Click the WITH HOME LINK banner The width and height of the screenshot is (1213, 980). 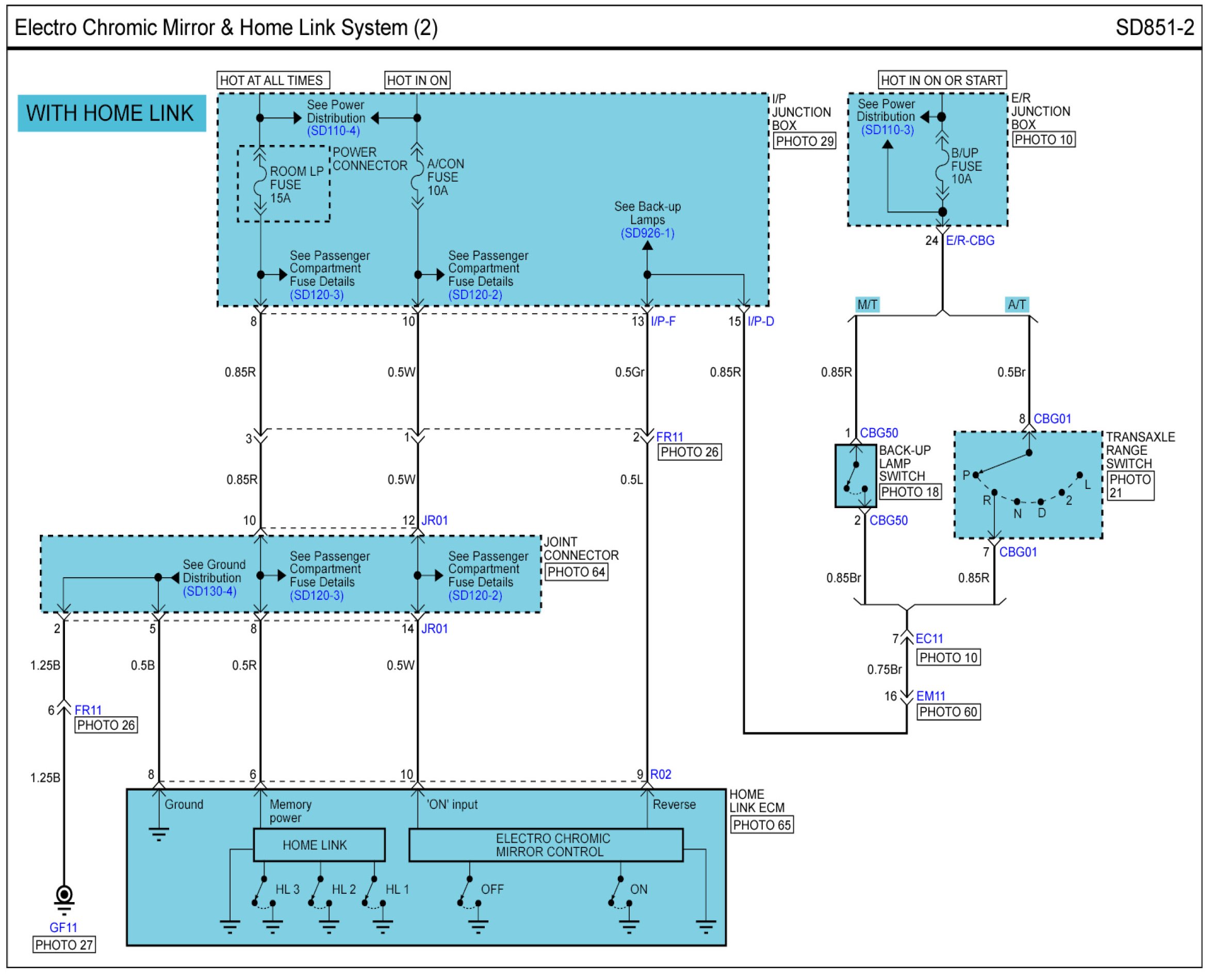[x=112, y=113]
